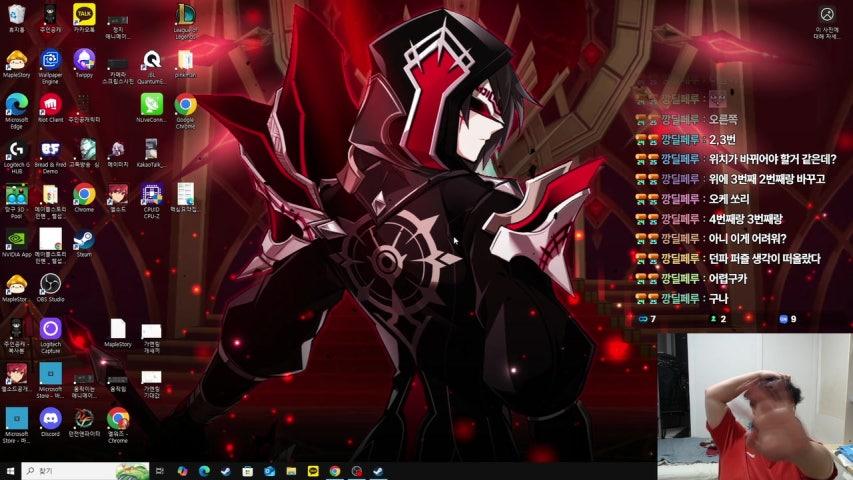Open the 3D Pool game shortcut

coord(16,201)
